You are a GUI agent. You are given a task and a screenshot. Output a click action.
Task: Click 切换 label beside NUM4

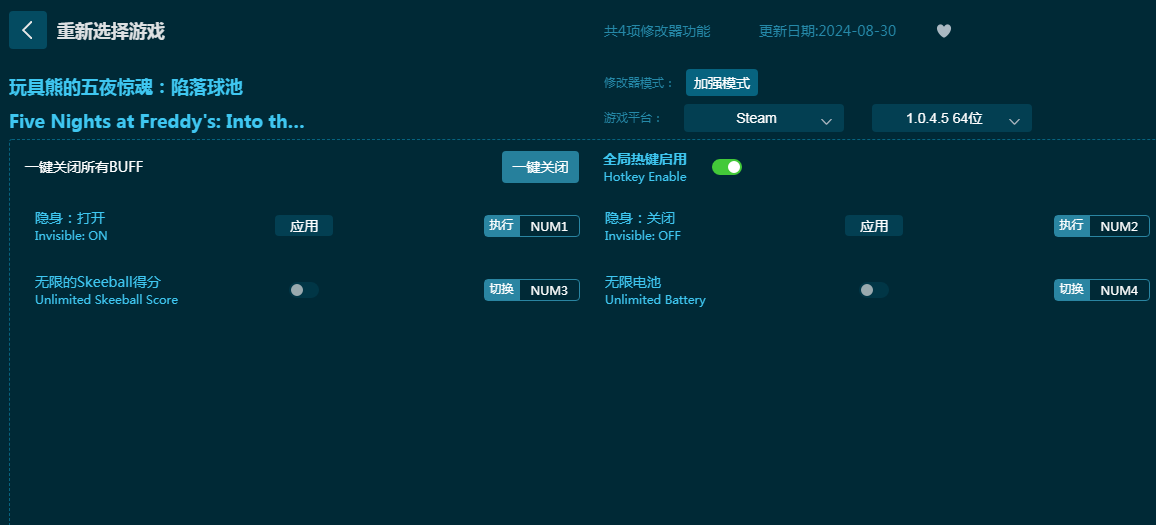tap(1072, 290)
